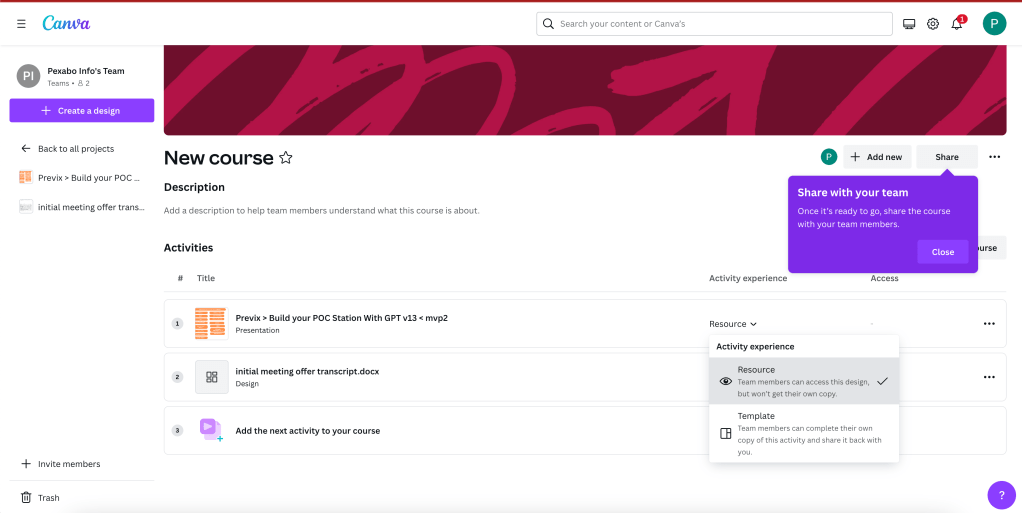1022x513 pixels.
Task: Click the plus icon for Invite members
Action: pos(26,464)
